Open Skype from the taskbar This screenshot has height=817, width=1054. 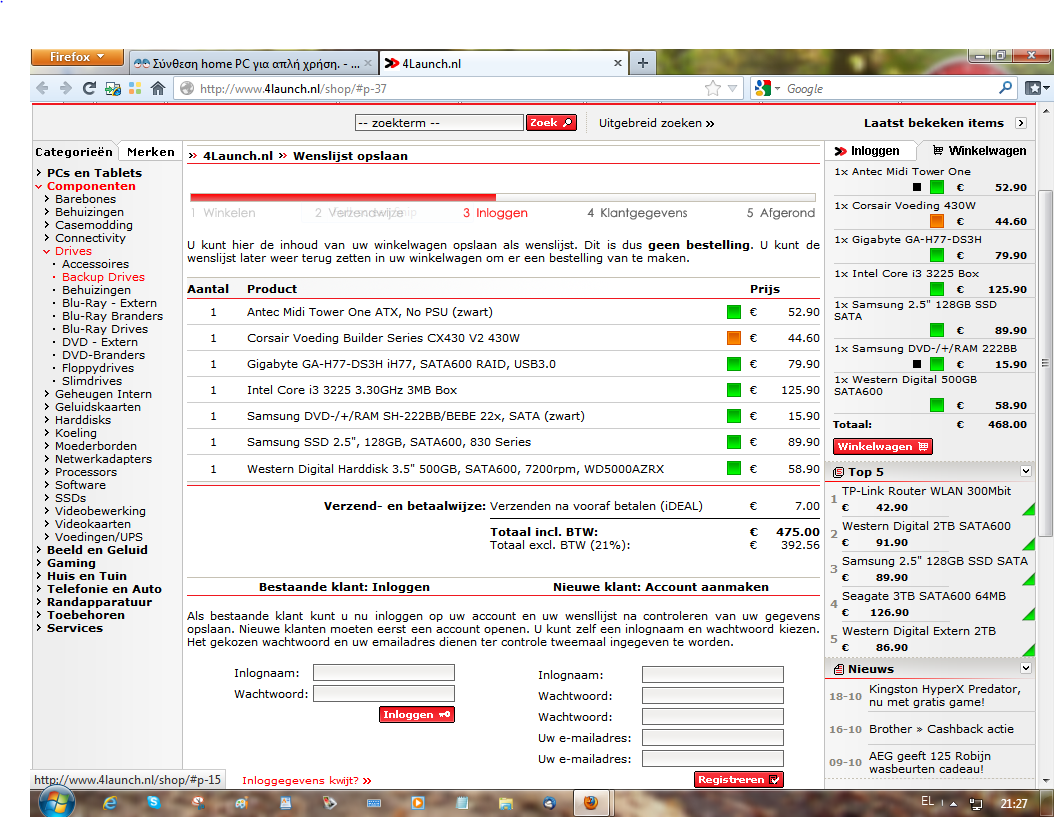(153, 802)
